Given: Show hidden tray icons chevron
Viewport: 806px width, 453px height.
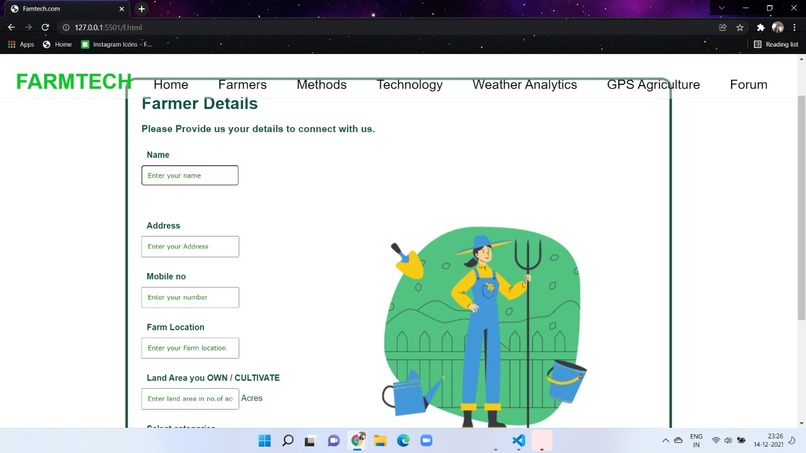Looking at the screenshot, I should pyautogui.click(x=665, y=441).
